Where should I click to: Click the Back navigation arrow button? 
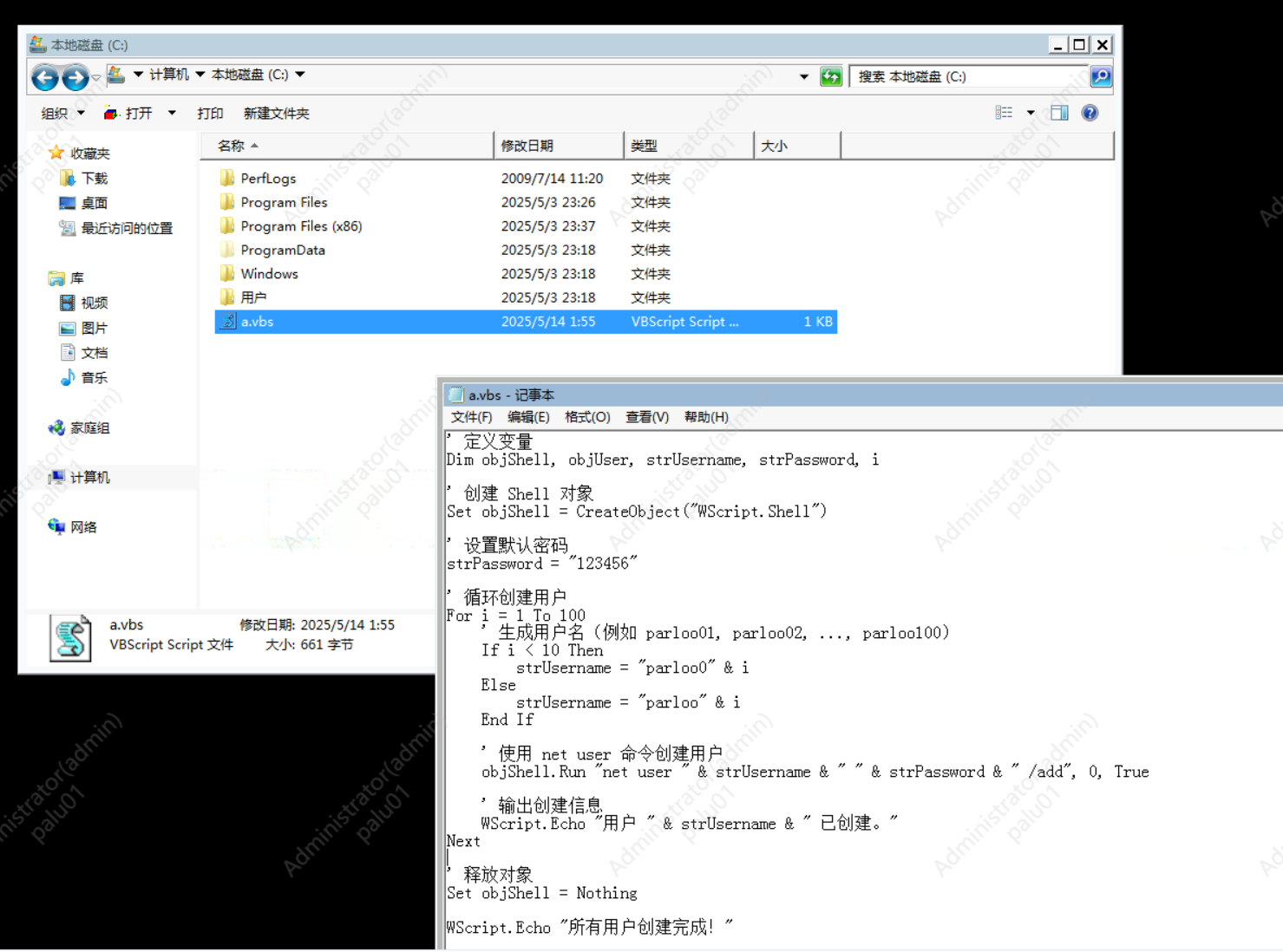point(45,78)
